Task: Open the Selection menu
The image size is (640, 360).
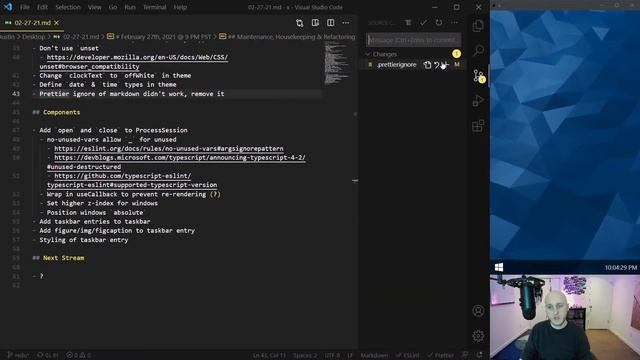Action: (68, 7)
